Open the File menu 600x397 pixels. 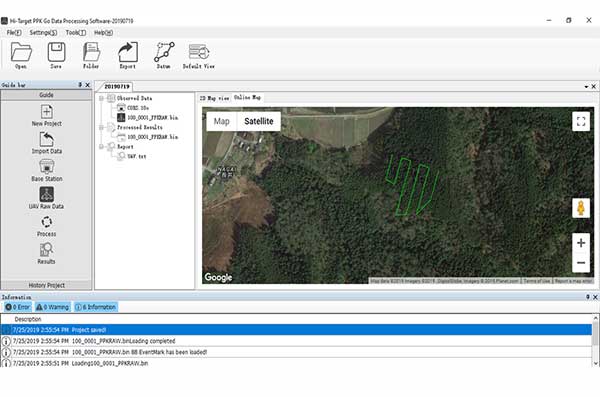(x=14, y=33)
